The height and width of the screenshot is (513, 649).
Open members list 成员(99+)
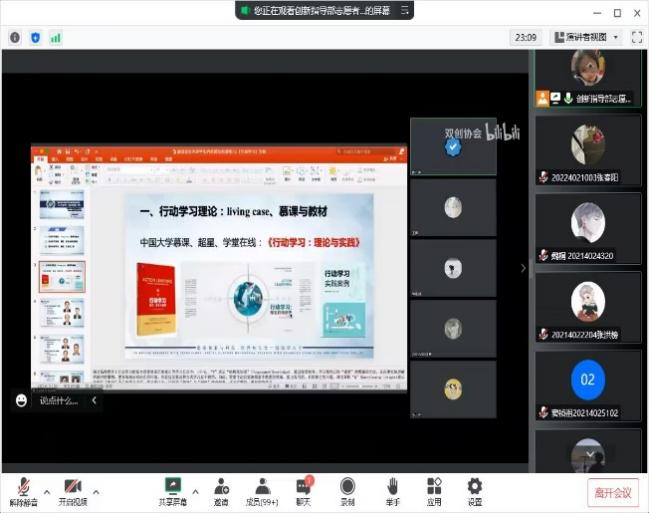[262, 490]
